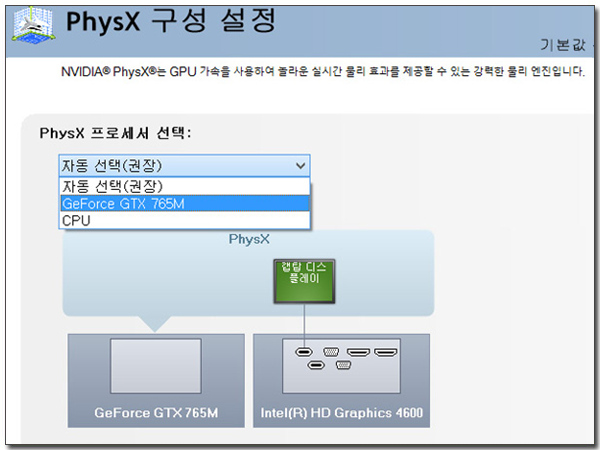600x450 pixels.
Task: Choose CPU option in PhysX processor list
Action: click(185, 220)
